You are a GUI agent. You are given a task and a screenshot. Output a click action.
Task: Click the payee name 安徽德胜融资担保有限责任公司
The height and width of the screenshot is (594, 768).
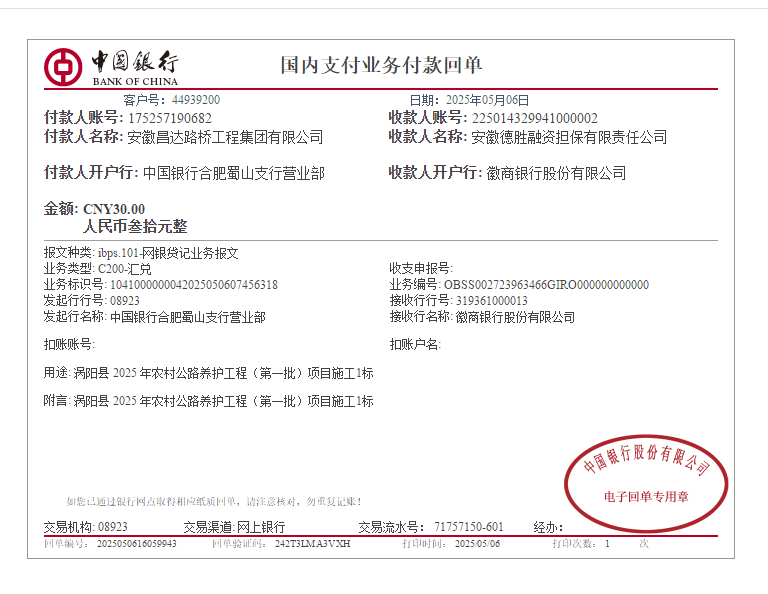569,137
